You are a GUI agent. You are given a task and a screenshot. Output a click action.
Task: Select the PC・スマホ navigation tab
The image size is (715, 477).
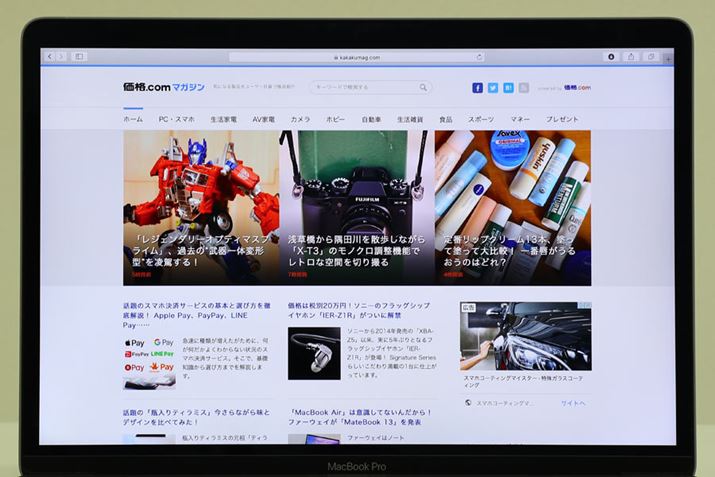point(176,119)
